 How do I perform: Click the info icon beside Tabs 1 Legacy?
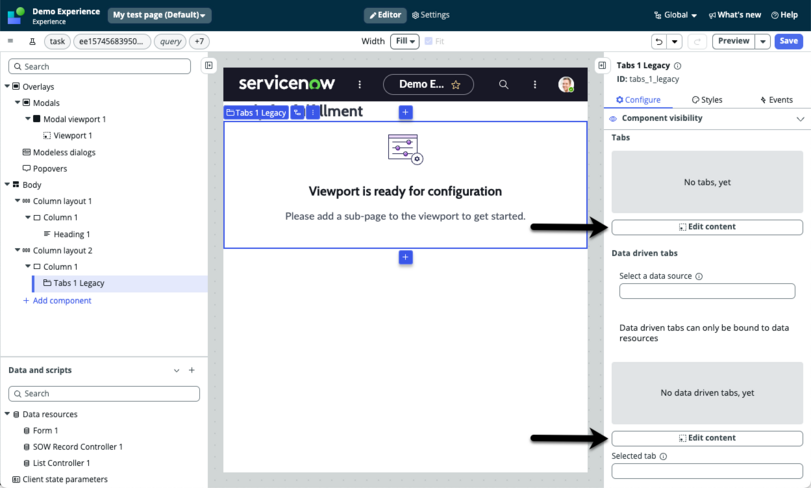pyautogui.click(x=678, y=66)
